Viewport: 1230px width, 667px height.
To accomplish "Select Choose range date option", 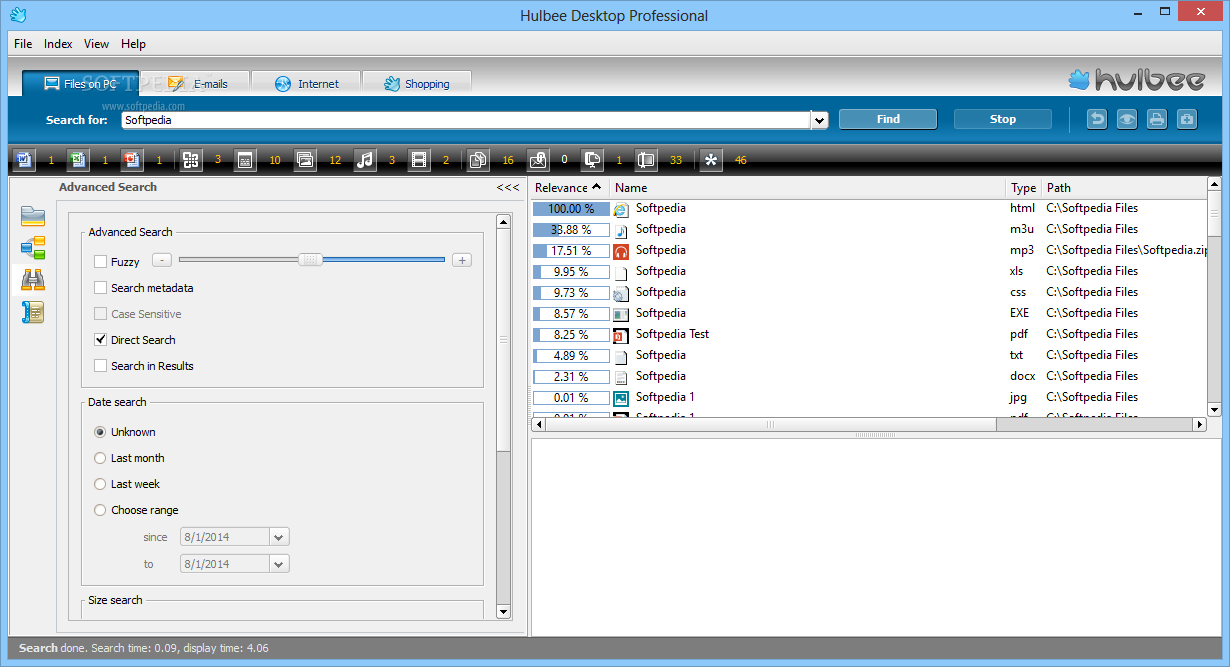I will click(x=100, y=510).
